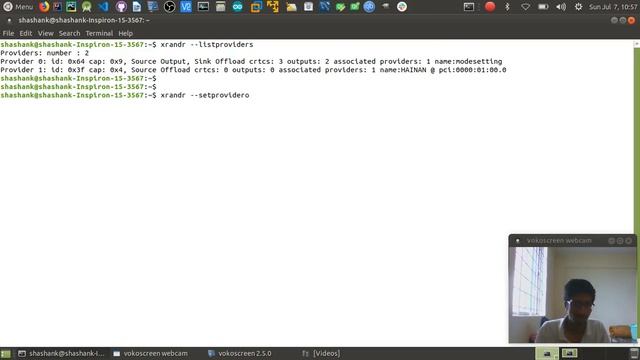Switch to [Videos] taskbar entry
640x360 pixels.
point(322,353)
